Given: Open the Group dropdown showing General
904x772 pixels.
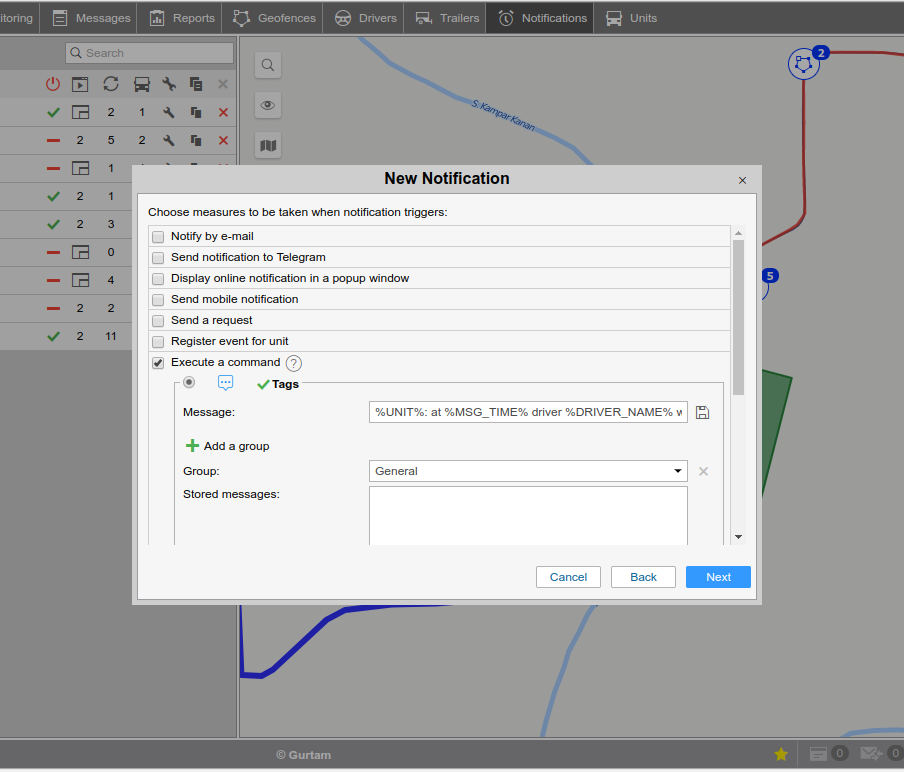Looking at the screenshot, I should point(527,471).
